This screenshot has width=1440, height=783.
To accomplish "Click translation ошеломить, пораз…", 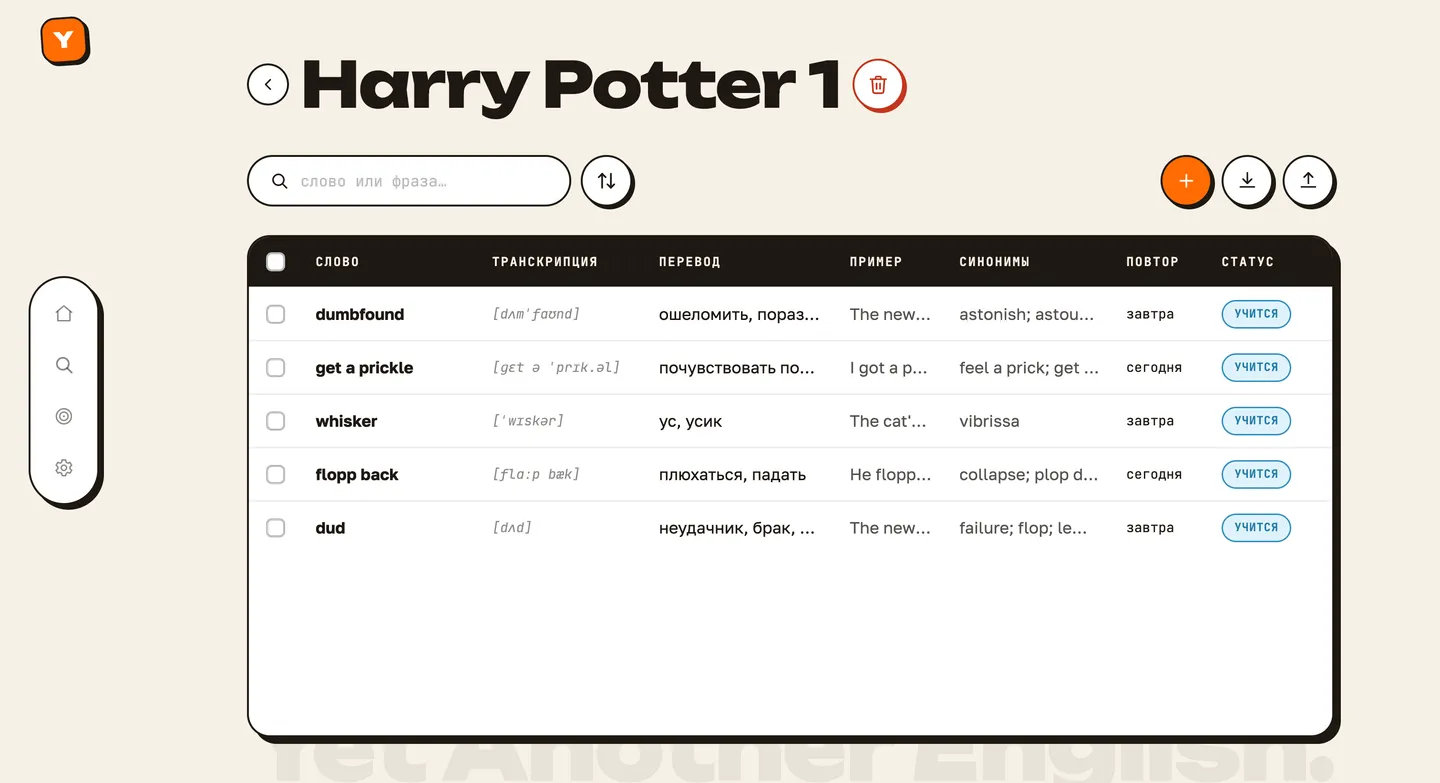I will point(739,314).
